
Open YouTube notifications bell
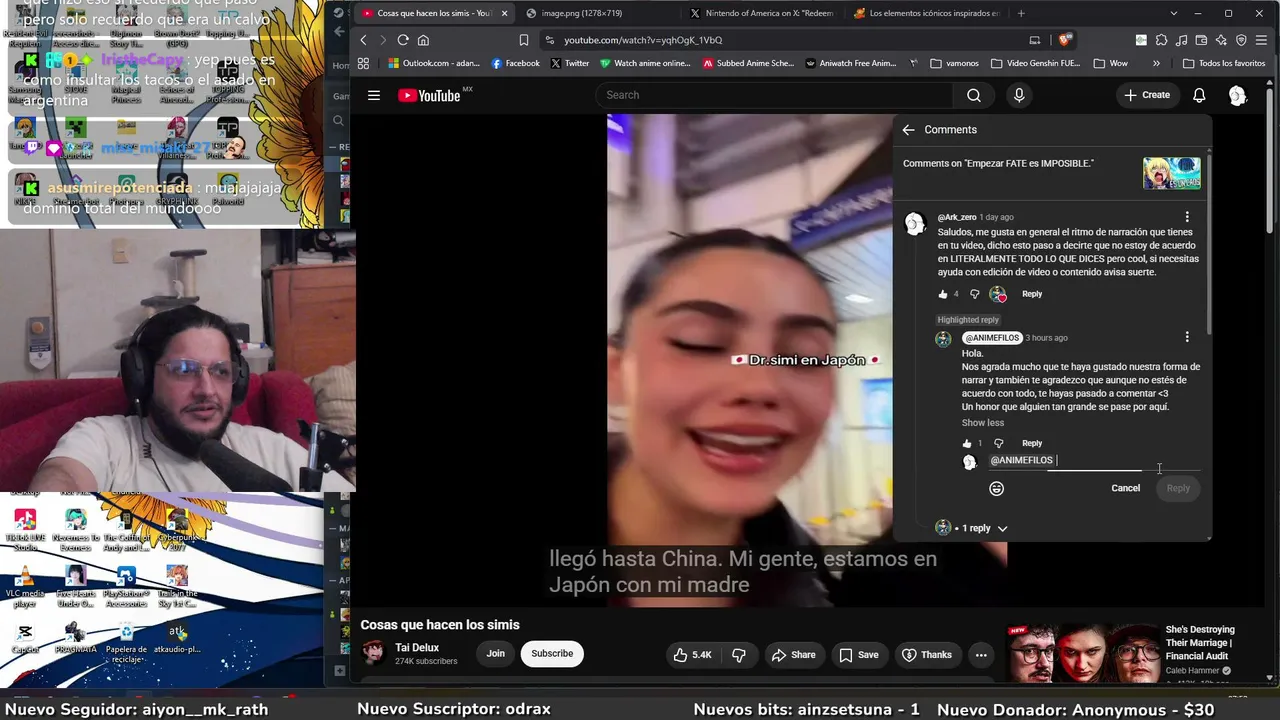[1199, 95]
